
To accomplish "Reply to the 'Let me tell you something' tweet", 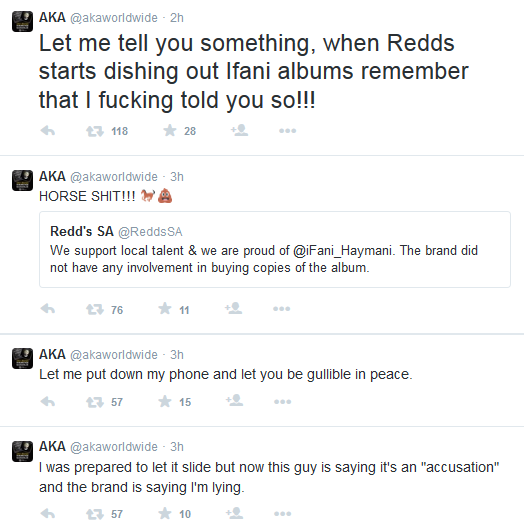I will coord(47,131).
